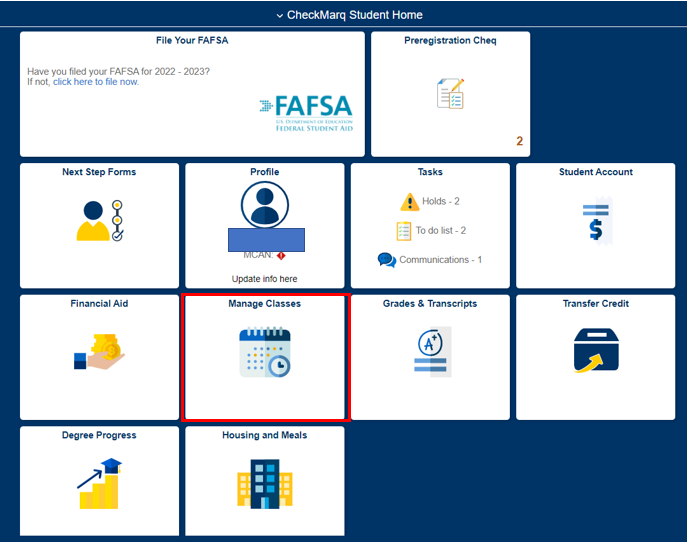Click the Transfer Credit box icon

point(595,352)
